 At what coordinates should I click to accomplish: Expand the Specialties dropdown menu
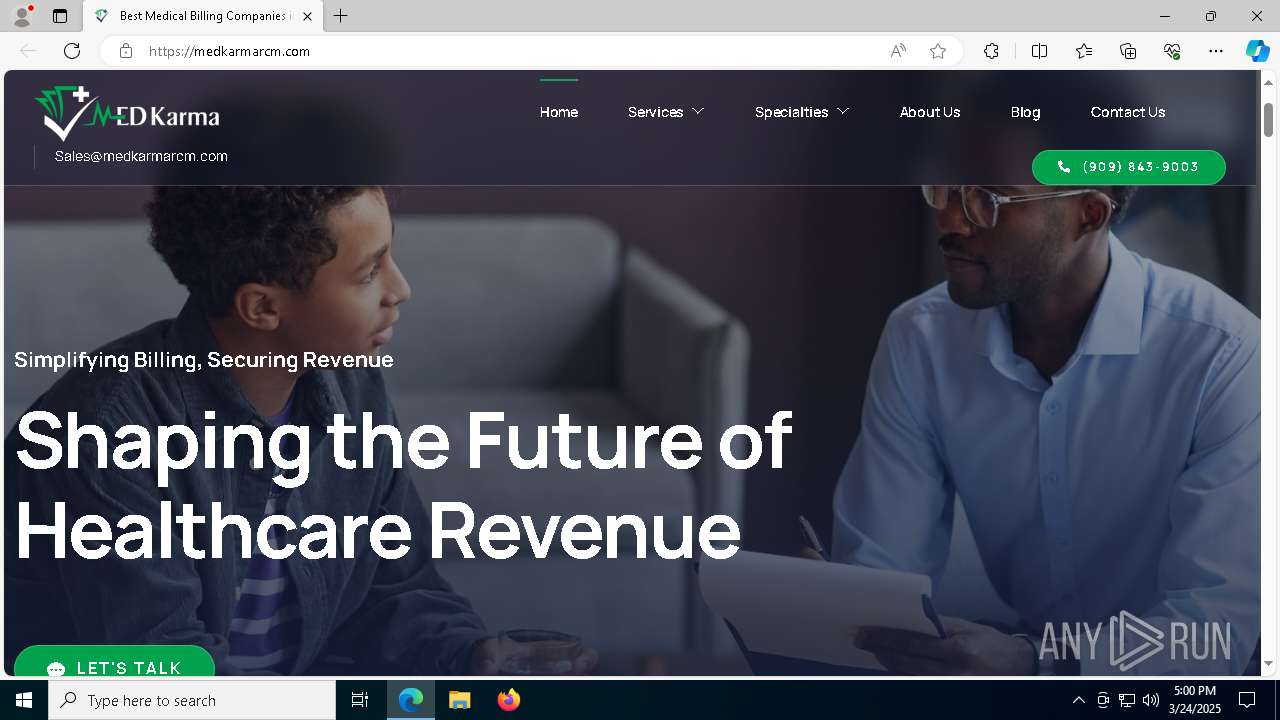tap(802, 112)
